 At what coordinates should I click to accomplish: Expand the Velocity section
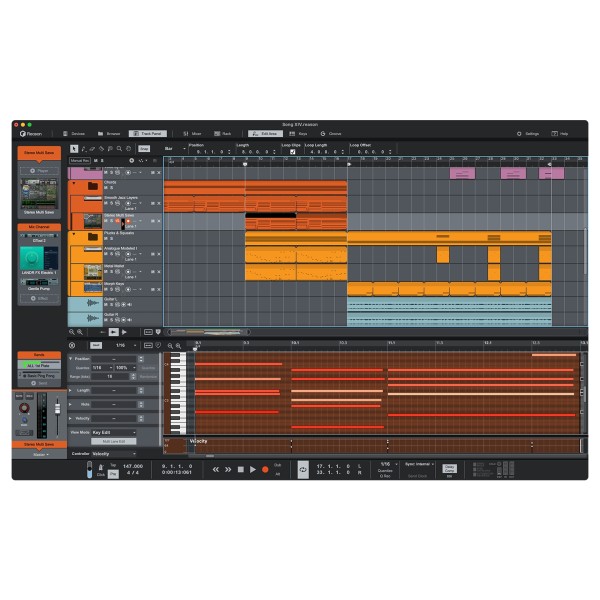70,419
